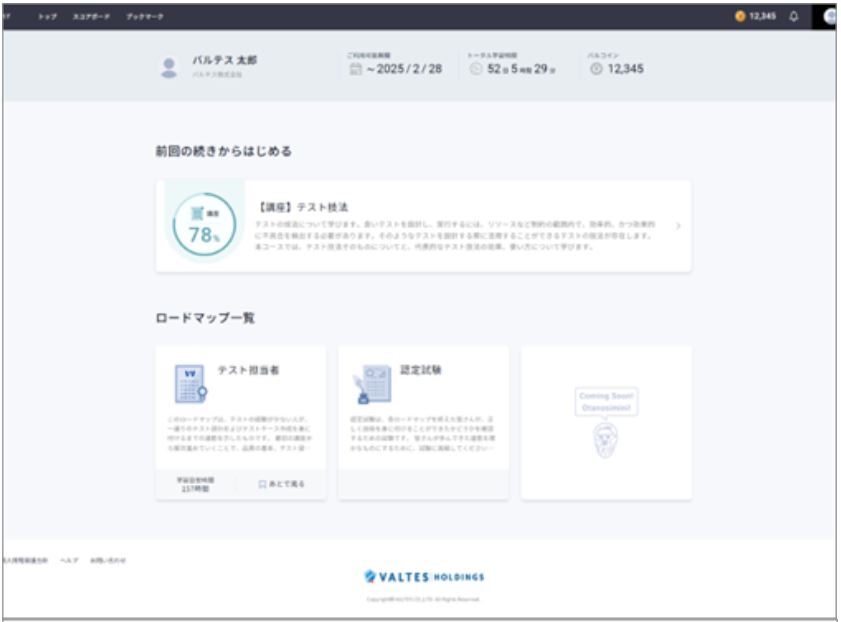The width and height of the screenshot is (841, 622).
Task: Click the lion mascot in Coming Soon card
Action: click(x=606, y=440)
